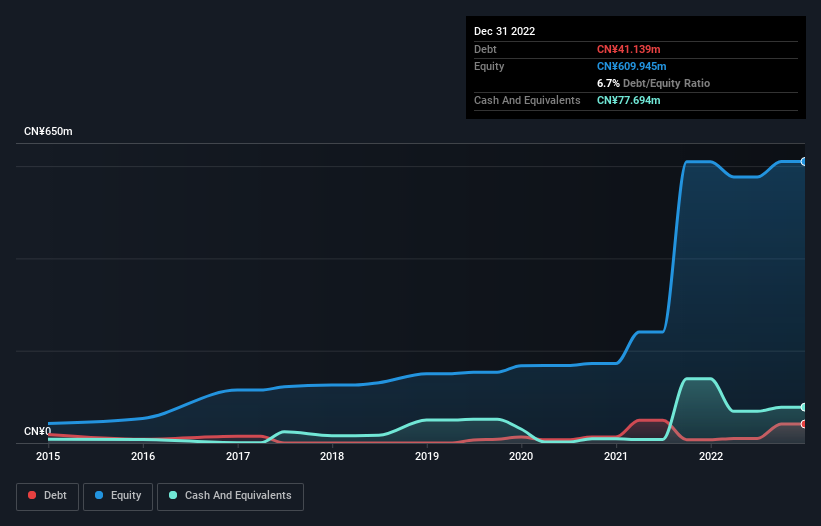Click the 2022 x-axis label
The width and height of the screenshot is (821, 526).
(711, 456)
